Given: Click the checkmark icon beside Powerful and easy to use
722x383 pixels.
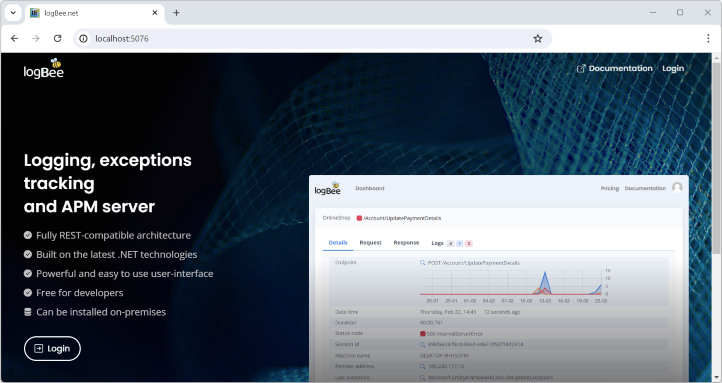Looking at the screenshot, I should click(x=28, y=273).
